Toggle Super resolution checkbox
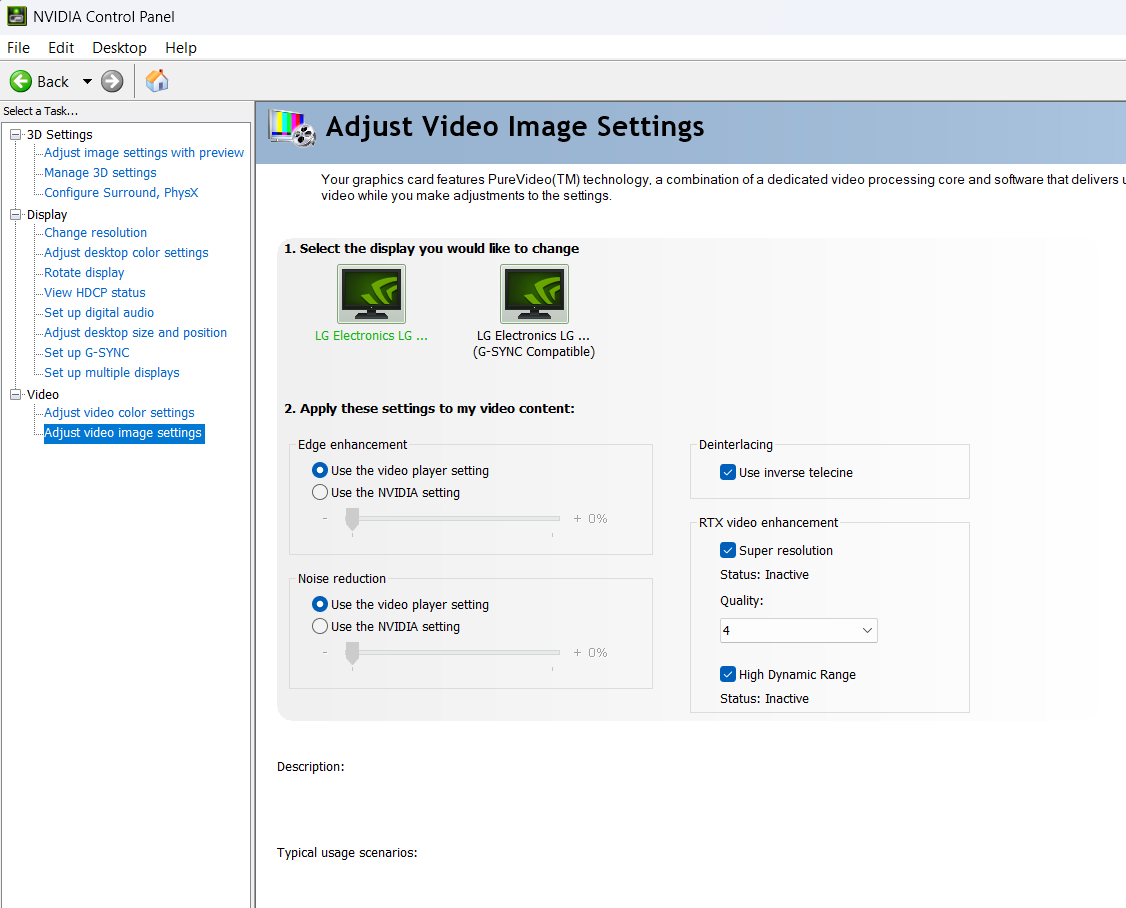1126x908 pixels. click(x=727, y=550)
